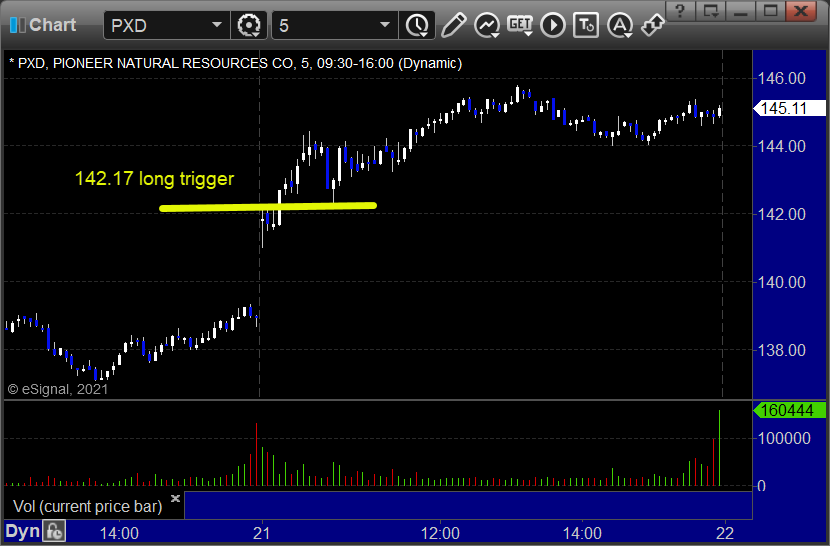Click the pin/link window icon
The image size is (830, 546).
[x=652, y=25]
